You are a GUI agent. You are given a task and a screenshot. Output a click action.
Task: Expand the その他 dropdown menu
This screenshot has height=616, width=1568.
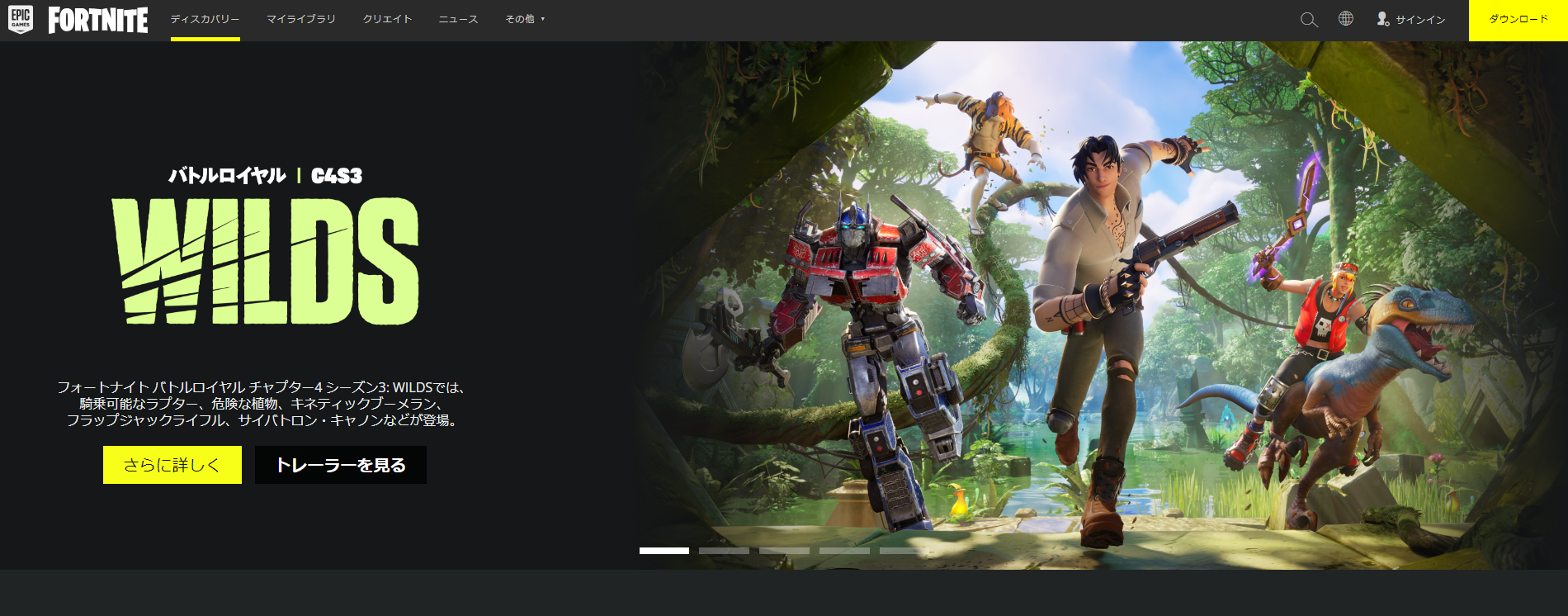coord(525,20)
